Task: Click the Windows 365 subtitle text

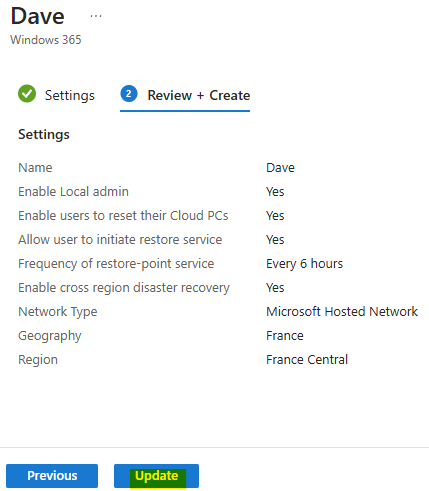Action: (46, 40)
